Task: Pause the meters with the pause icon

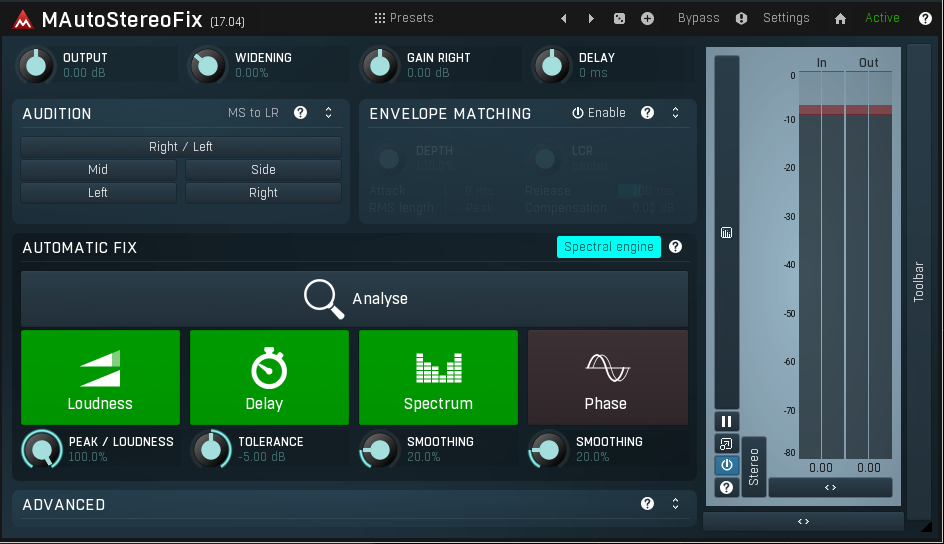Action: 726,421
